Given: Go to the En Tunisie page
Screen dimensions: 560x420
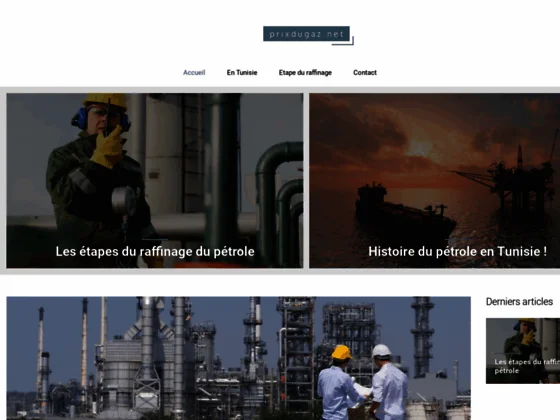Looking at the screenshot, I should [x=242, y=72].
